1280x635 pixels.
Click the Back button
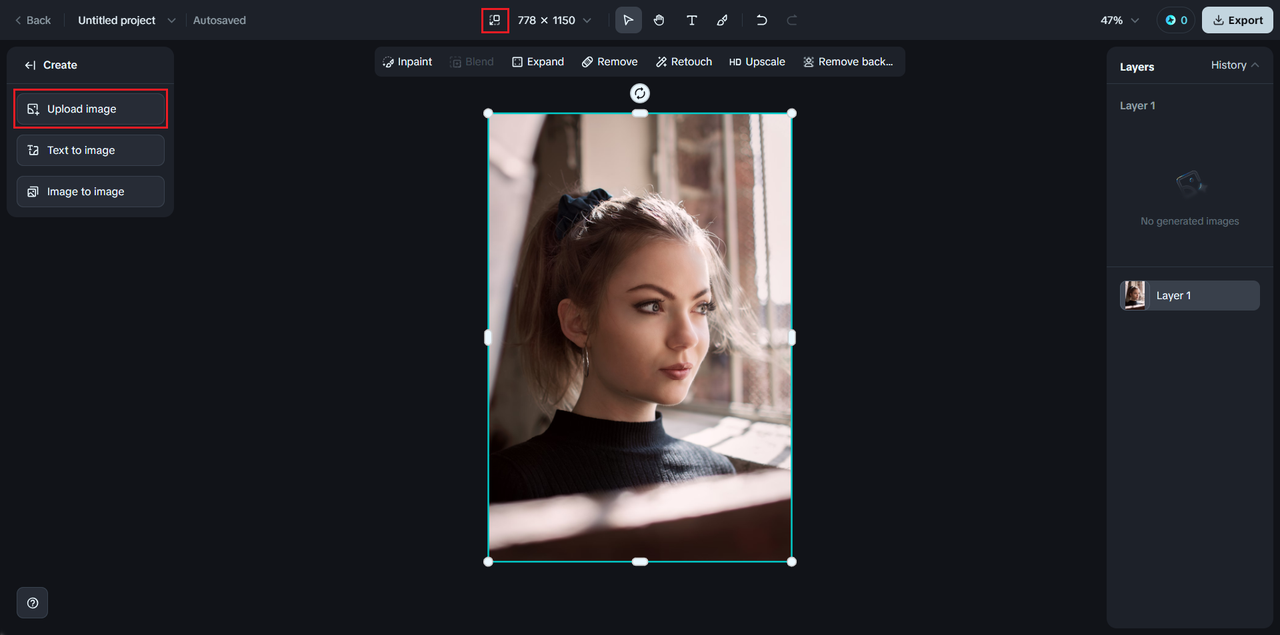click(x=33, y=20)
